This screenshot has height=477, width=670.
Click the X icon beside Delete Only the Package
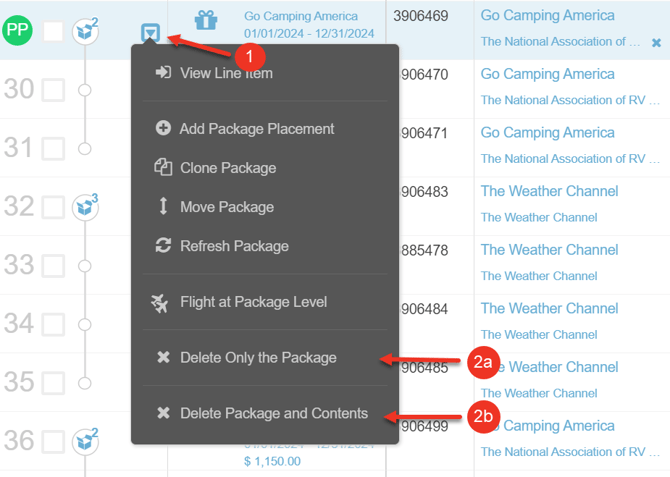tap(163, 357)
